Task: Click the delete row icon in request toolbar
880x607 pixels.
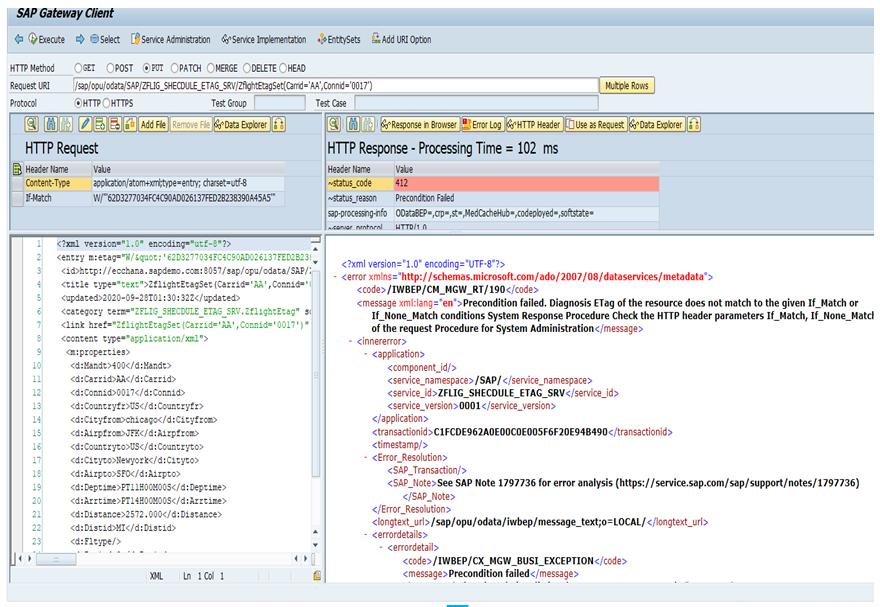Action: coord(114,125)
